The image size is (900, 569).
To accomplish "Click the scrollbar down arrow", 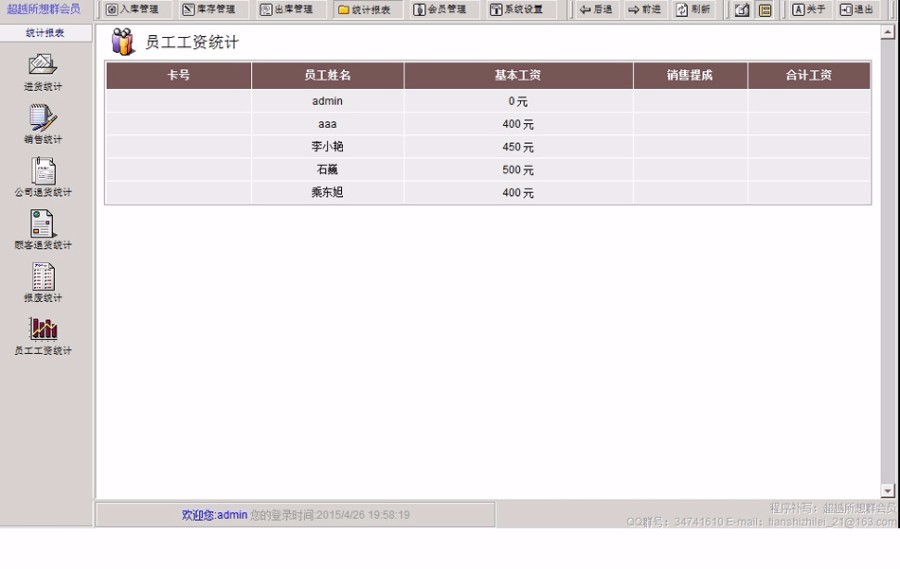I will tap(887, 491).
